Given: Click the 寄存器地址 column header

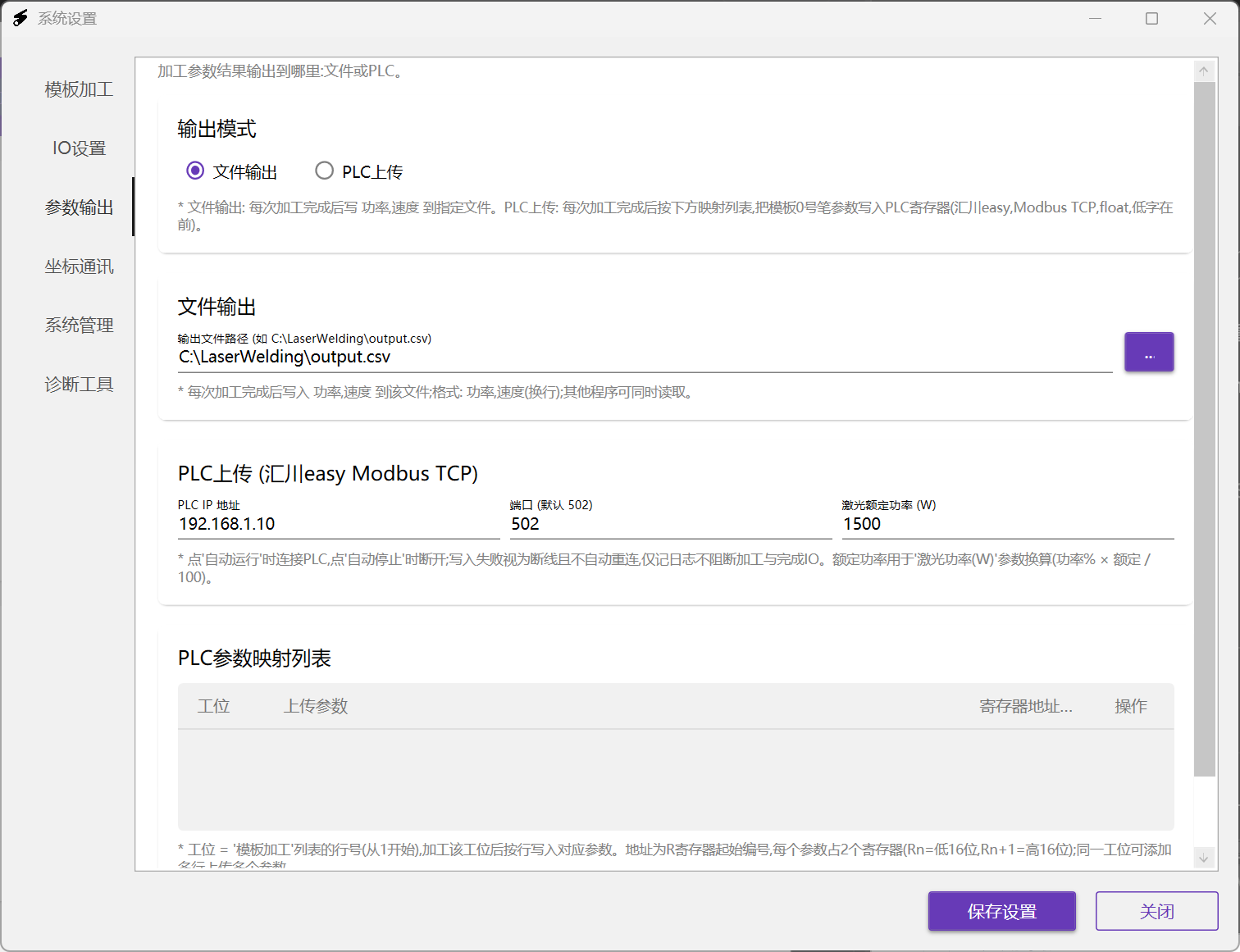Looking at the screenshot, I should (1026, 706).
